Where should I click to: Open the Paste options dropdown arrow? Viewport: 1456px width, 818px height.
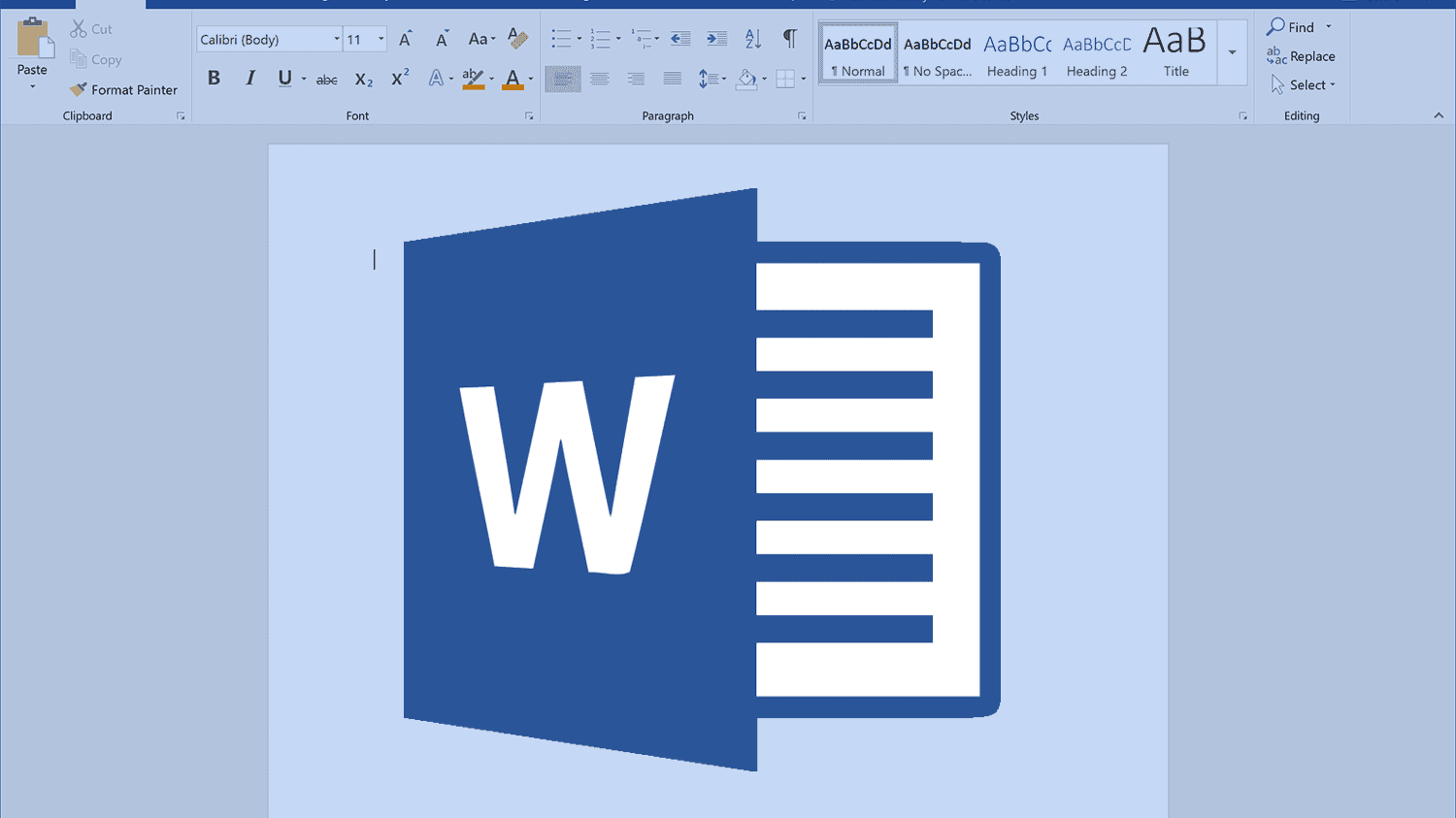(x=32, y=87)
